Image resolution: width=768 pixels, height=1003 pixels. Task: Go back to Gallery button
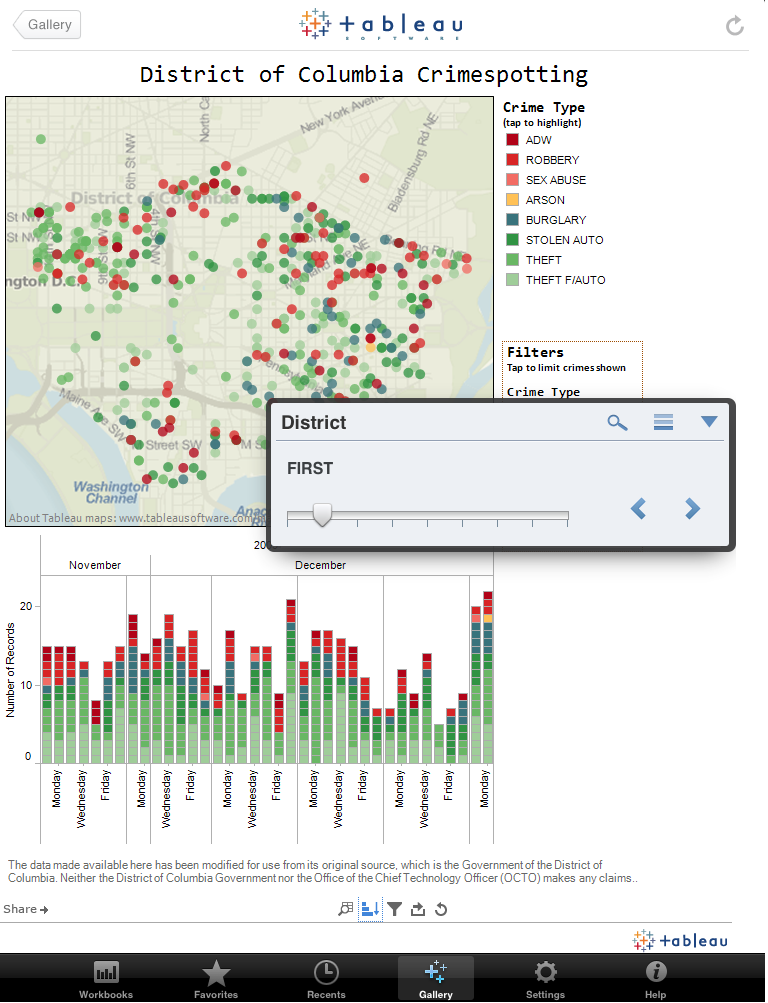tap(47, 25)
